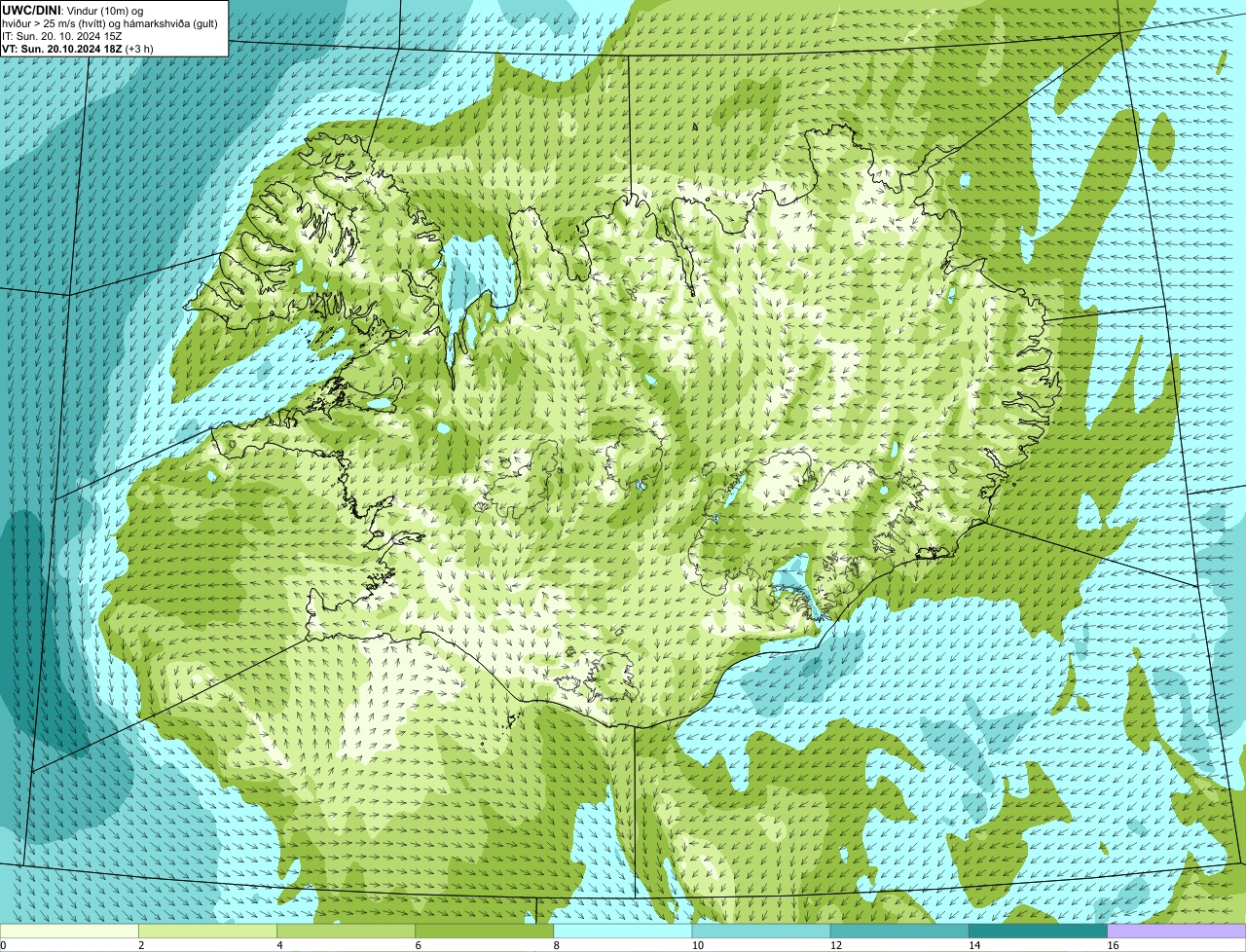Click the legend scale label "8"
The image size is (1246, 952).
click(x=556, y=945)
